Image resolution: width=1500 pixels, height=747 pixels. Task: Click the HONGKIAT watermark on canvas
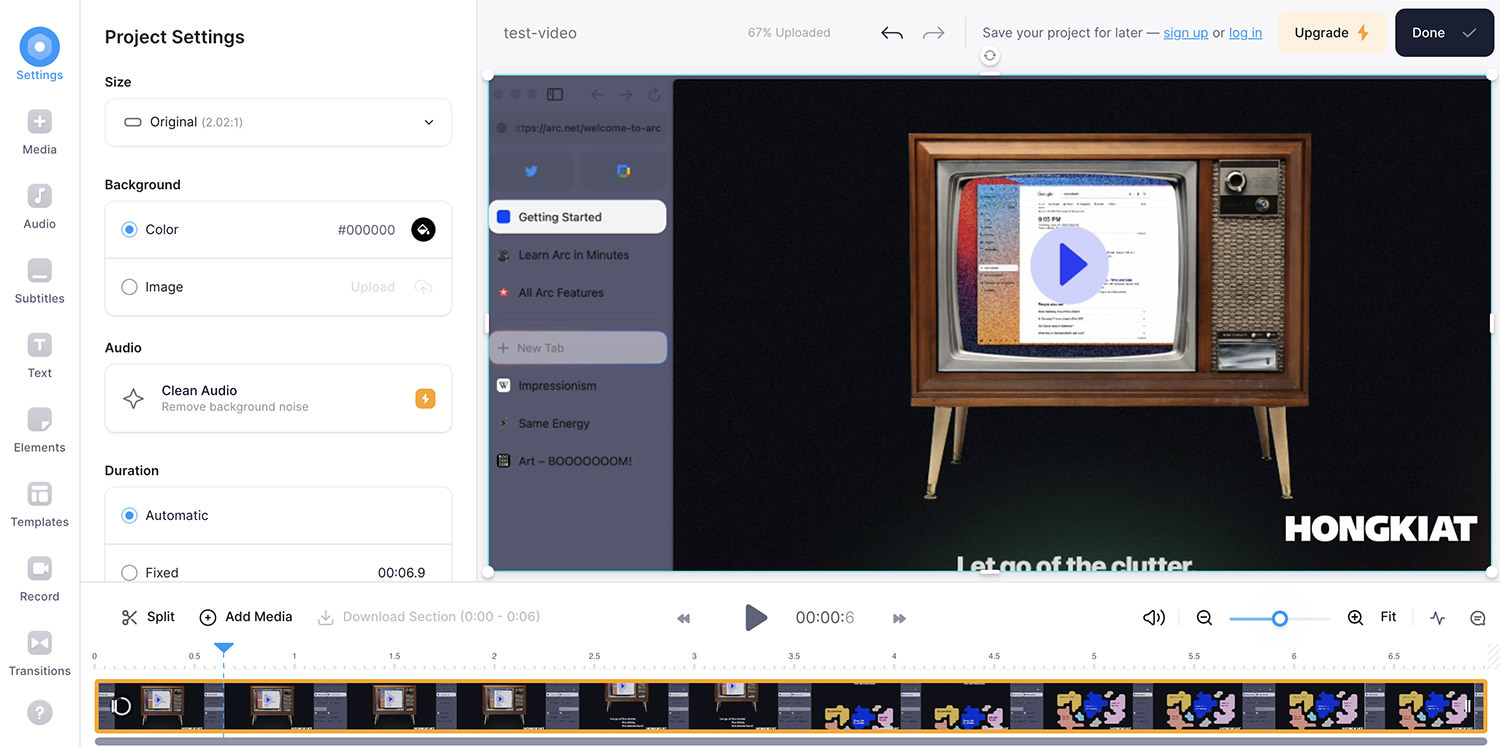coord(1381,529)
